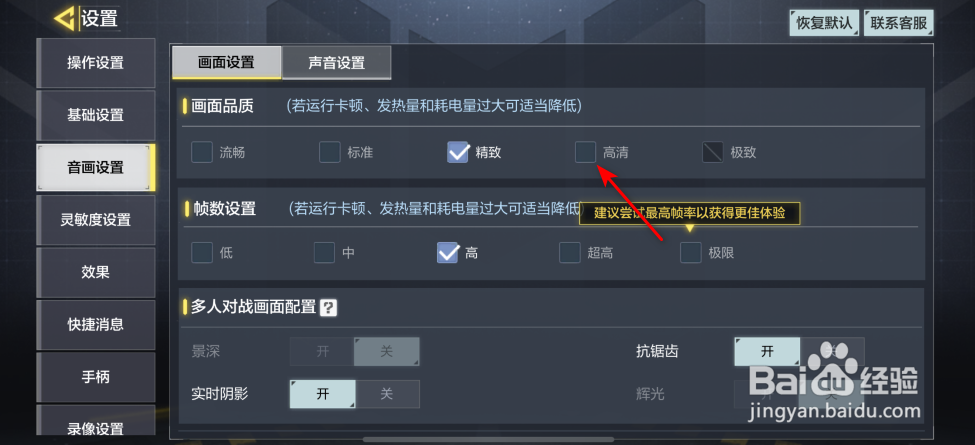Open the multiplayer graphics help question mark
This screenshot has width=975, height=445.
pyautogui.click(x=328, y=307)
